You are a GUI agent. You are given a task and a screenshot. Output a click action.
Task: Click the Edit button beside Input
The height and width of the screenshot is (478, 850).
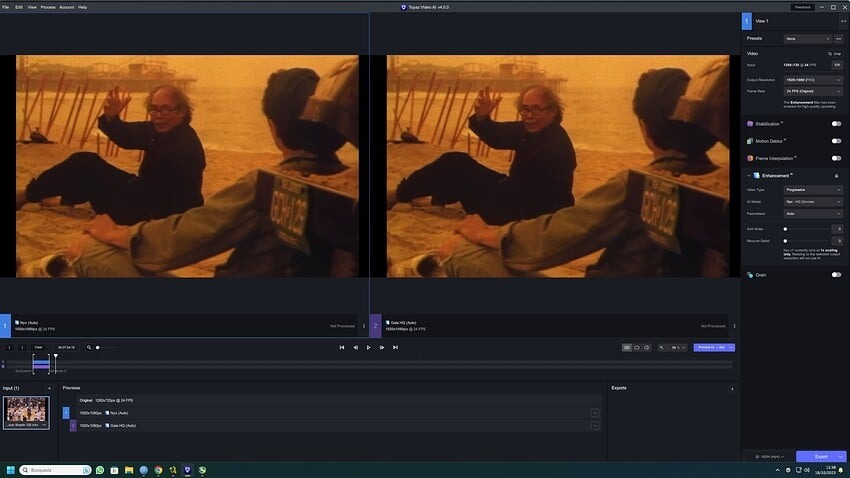(x=837, y=65)
